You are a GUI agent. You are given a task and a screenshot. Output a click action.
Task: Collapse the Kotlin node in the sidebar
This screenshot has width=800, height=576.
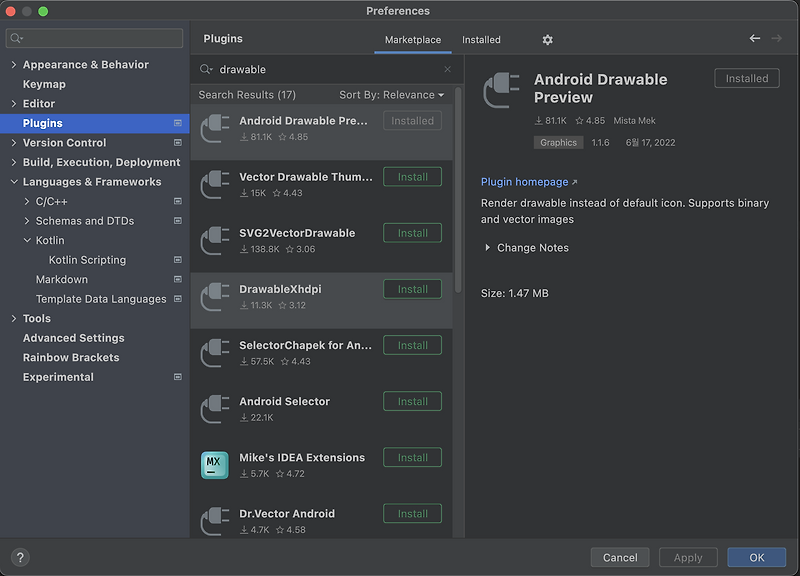point(27,240)
